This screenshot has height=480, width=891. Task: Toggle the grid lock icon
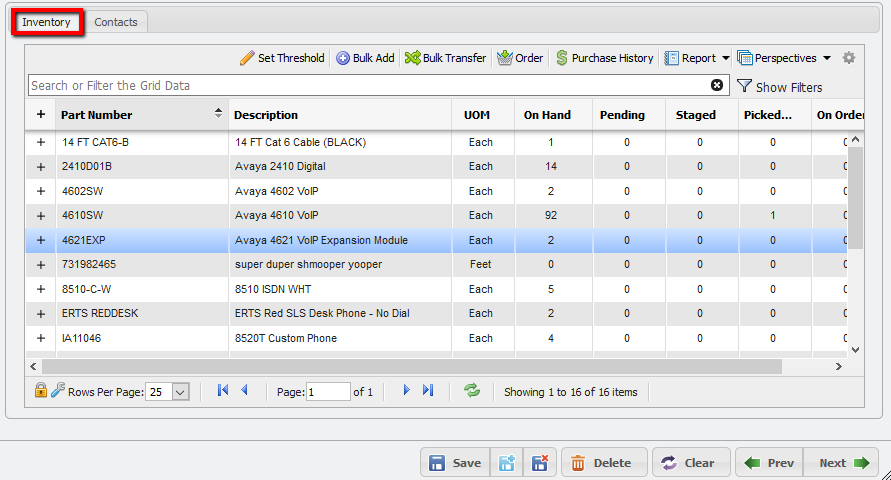[41, 391]
